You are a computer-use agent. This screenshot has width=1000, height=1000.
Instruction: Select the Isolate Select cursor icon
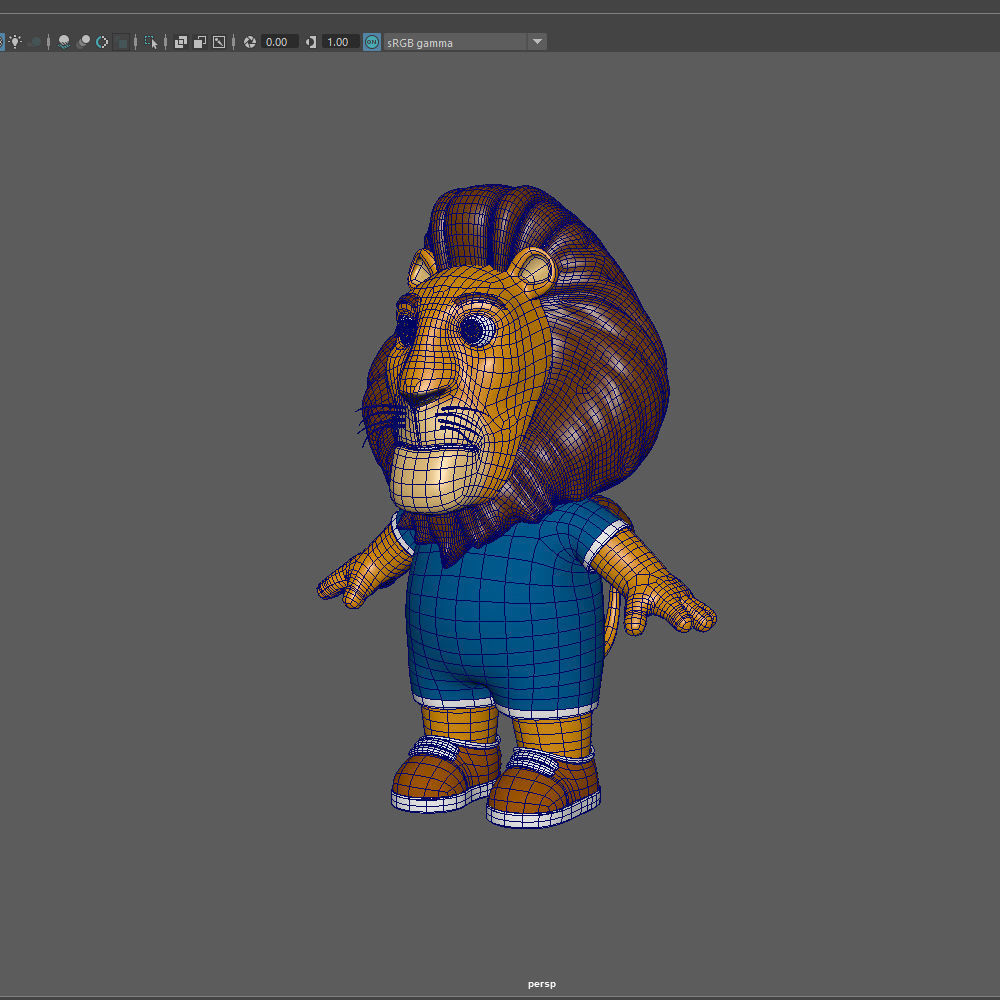pyautogui.click(x=151, y=42)
